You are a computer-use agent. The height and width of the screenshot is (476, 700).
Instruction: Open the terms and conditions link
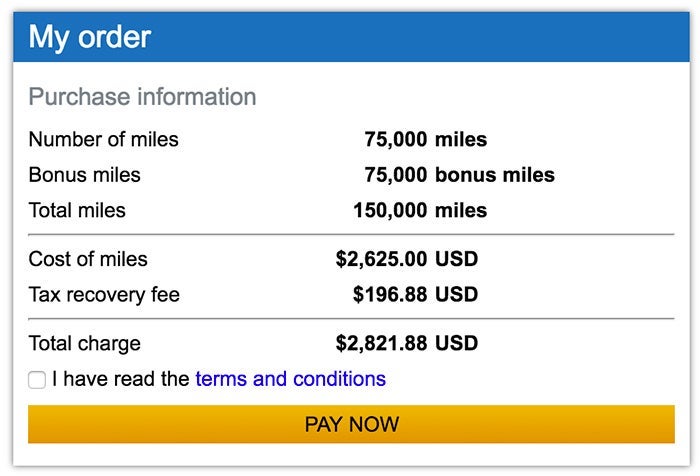[x=290, y=379]
